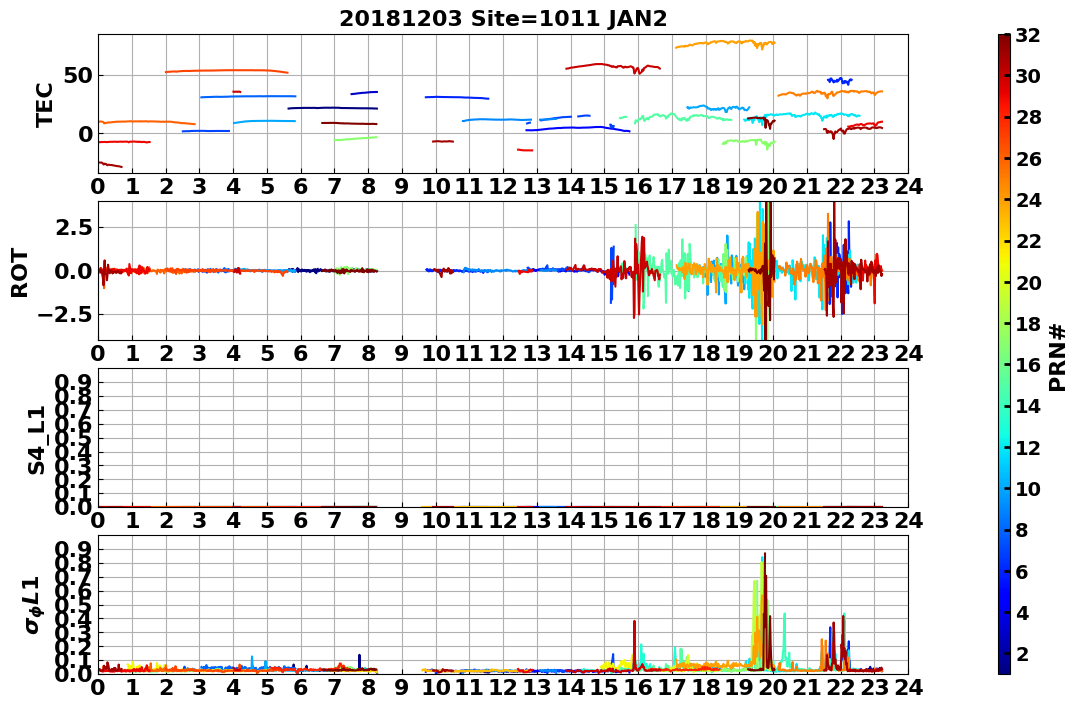Viewport: 1077px width, 709px height.
Task: Click colorbar tick label 16
Action: [1028, 365]
